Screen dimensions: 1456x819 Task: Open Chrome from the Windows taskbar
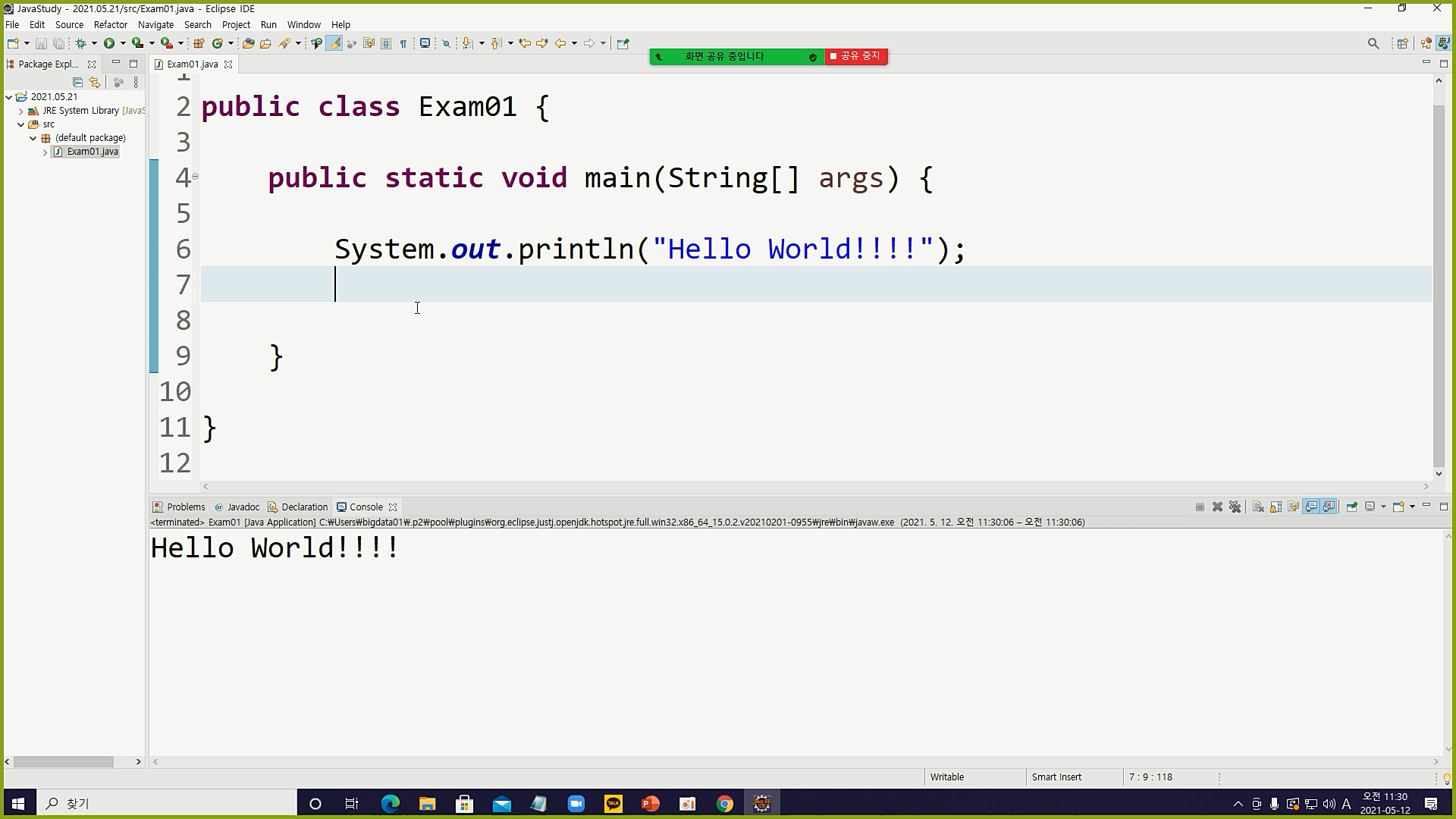[724, 804]
